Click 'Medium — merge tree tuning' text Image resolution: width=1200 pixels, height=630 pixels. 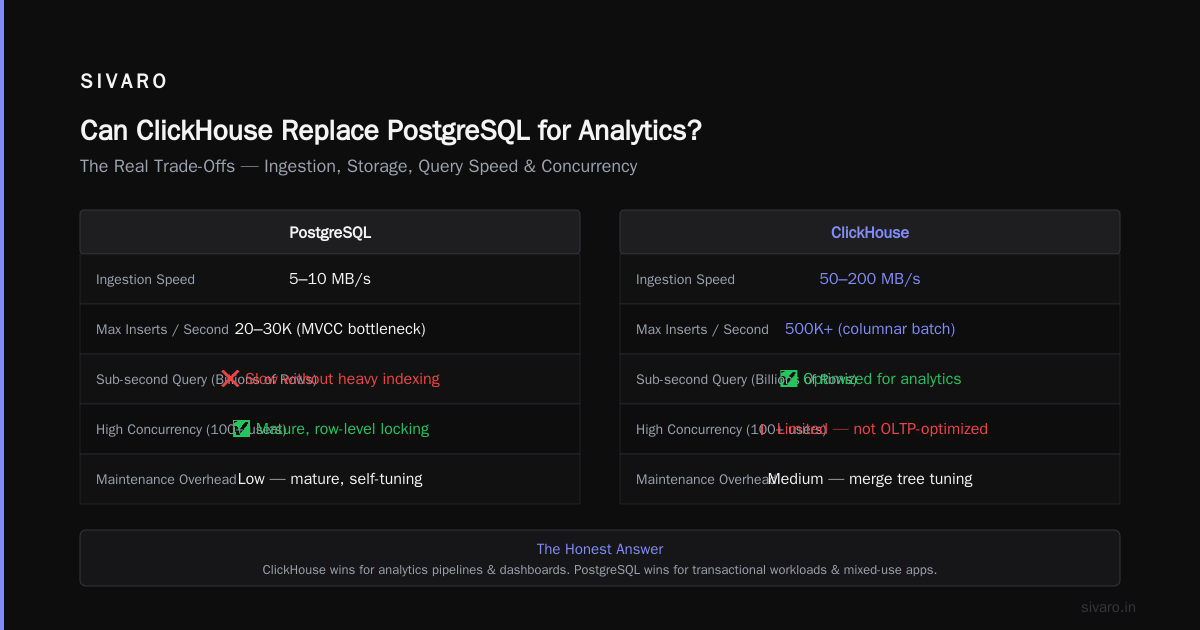click(x=870, y=479)
